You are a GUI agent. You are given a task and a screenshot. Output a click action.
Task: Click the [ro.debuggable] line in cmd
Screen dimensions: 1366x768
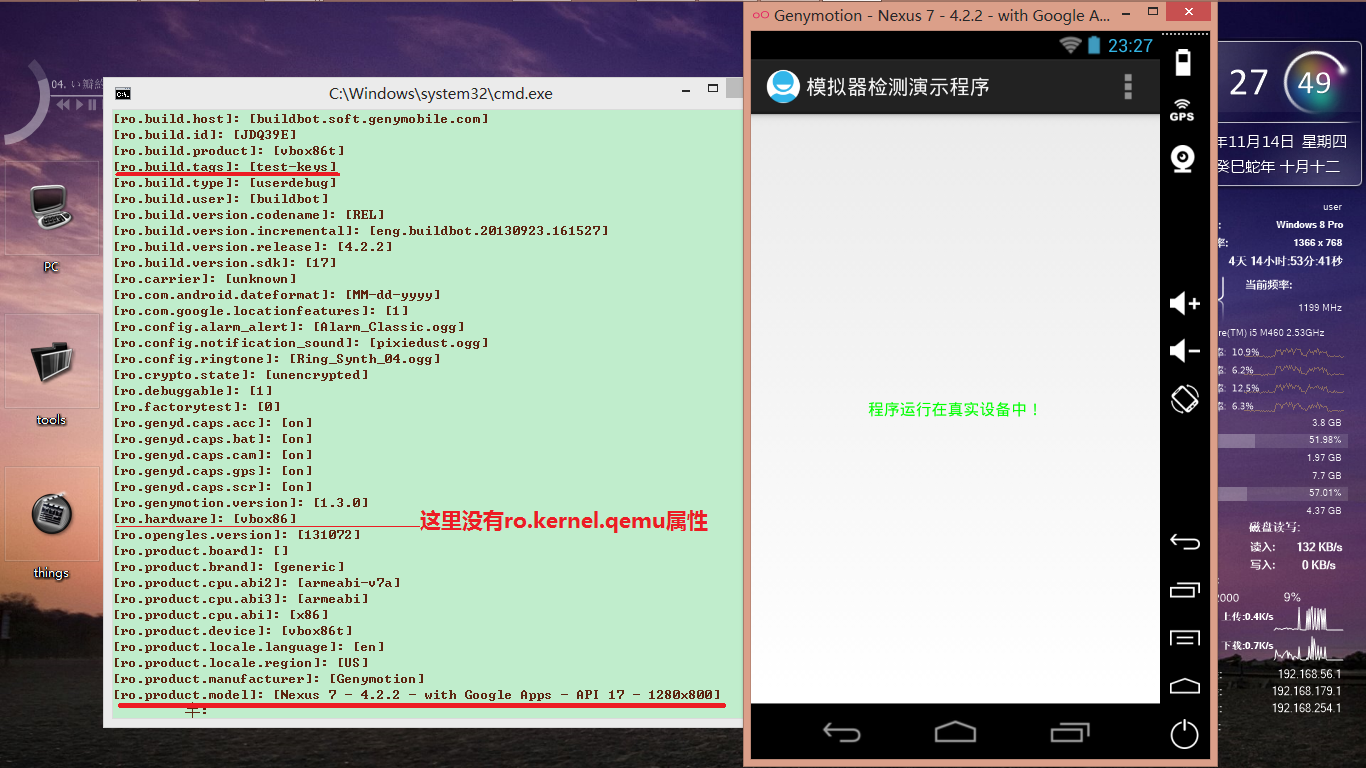point(193,391)
